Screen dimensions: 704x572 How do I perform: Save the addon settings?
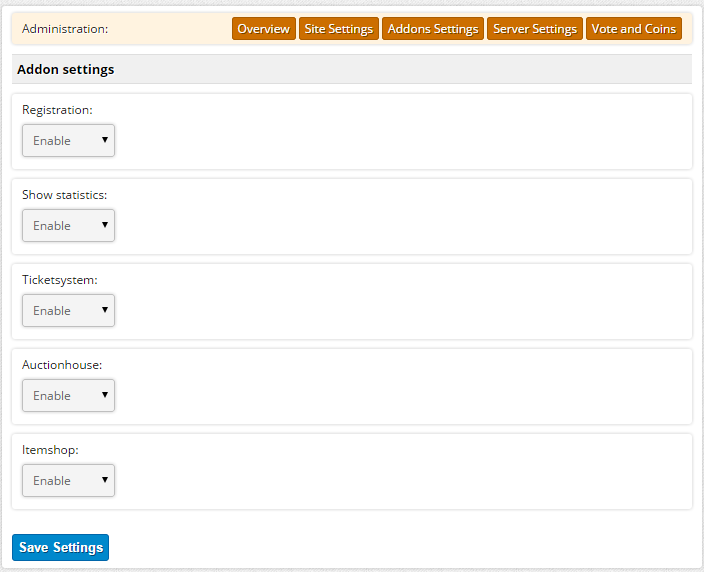click(61, 547)
